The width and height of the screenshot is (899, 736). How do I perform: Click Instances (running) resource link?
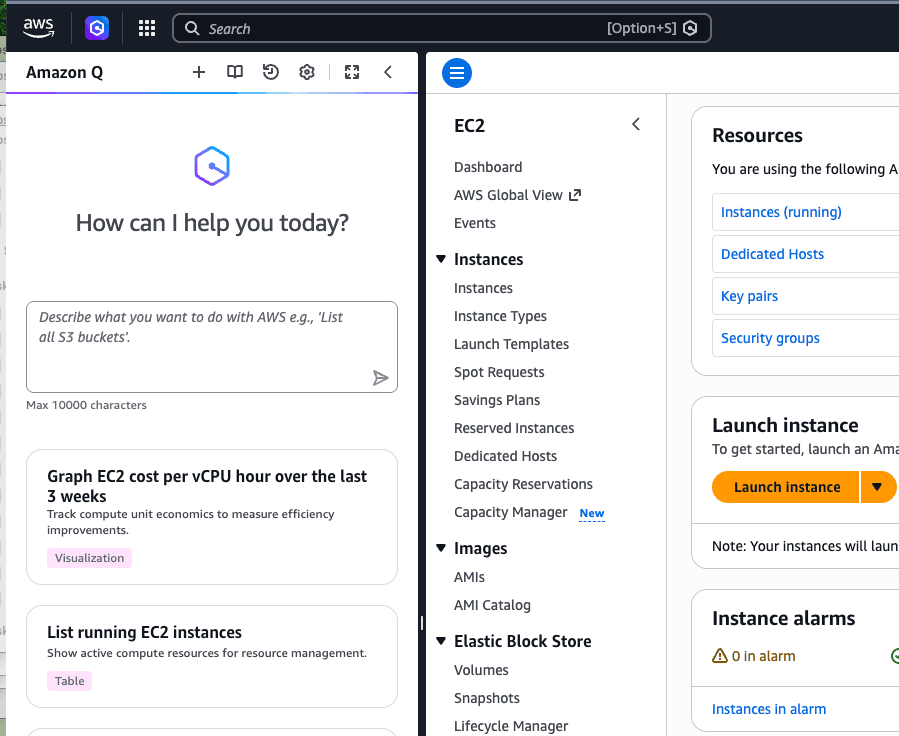[781, 213]
